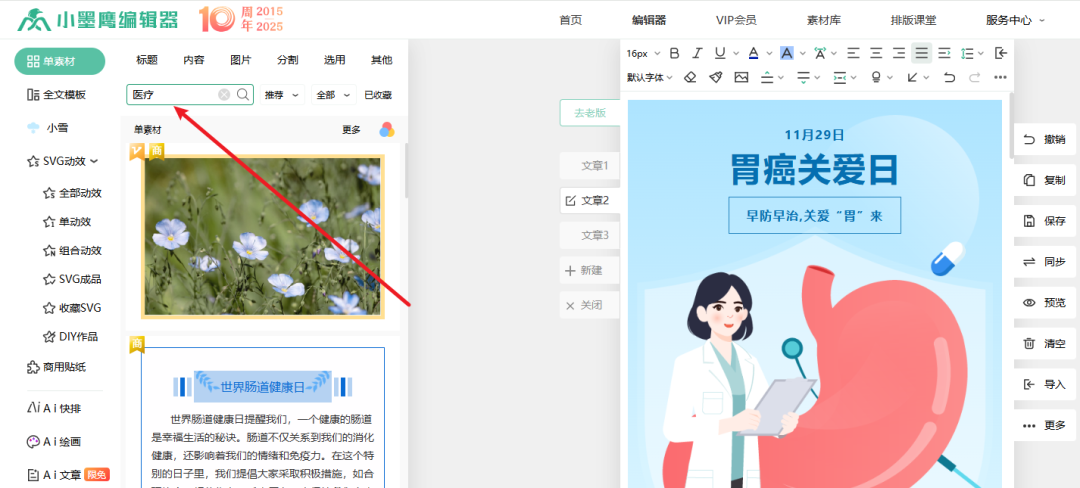
Task: Open the 默认字体 font family dropdown
Action: coord(650,77)
